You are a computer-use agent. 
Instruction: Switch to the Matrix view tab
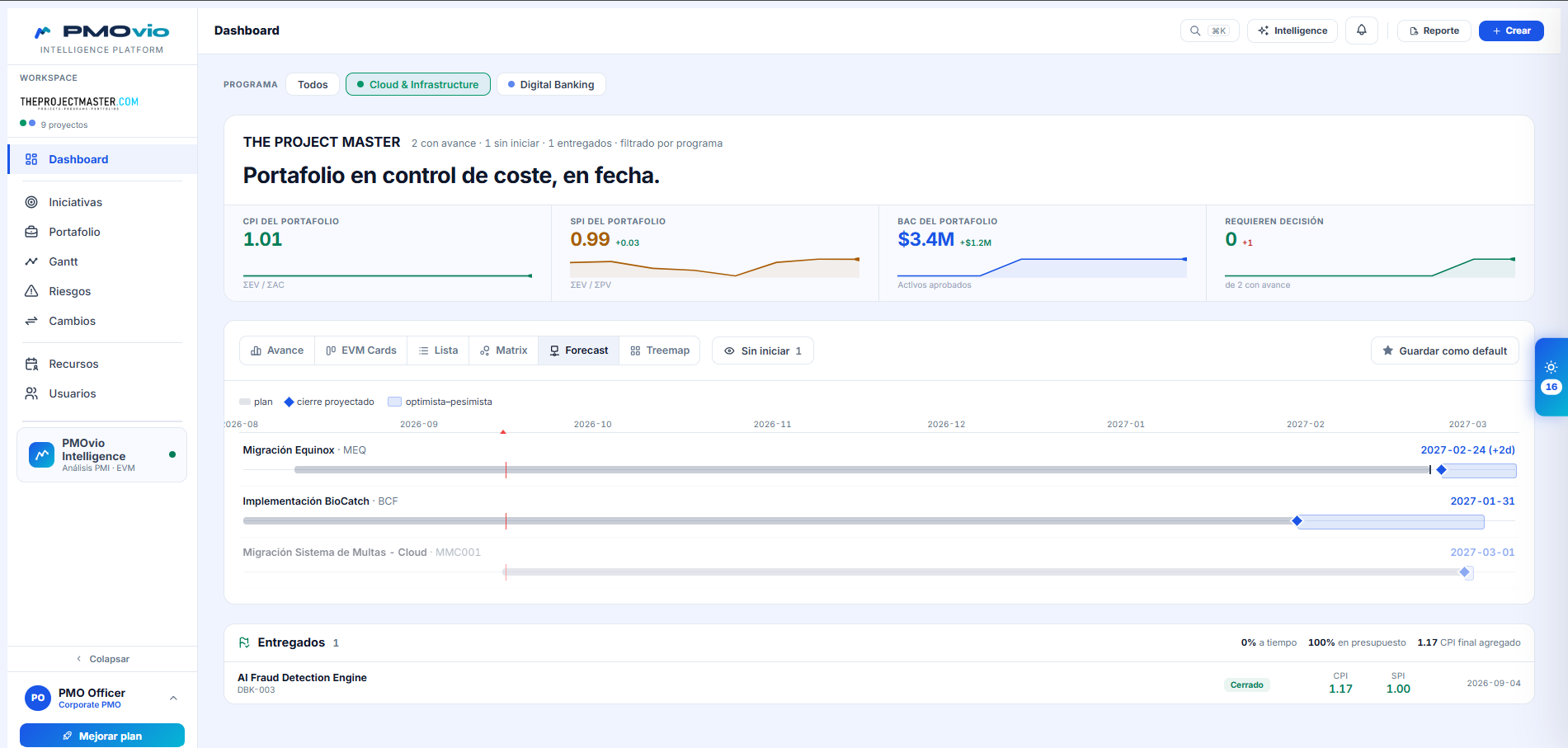click(503, 350)
